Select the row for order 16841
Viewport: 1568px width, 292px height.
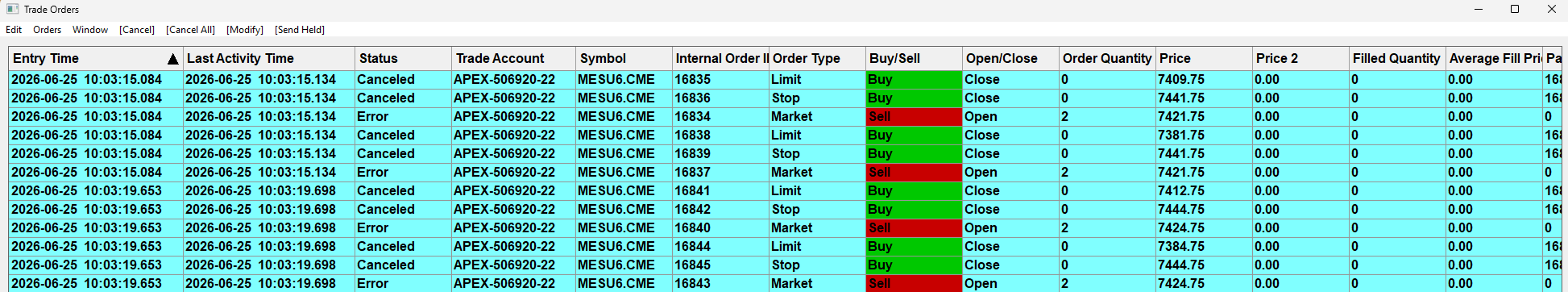[784, 190]
